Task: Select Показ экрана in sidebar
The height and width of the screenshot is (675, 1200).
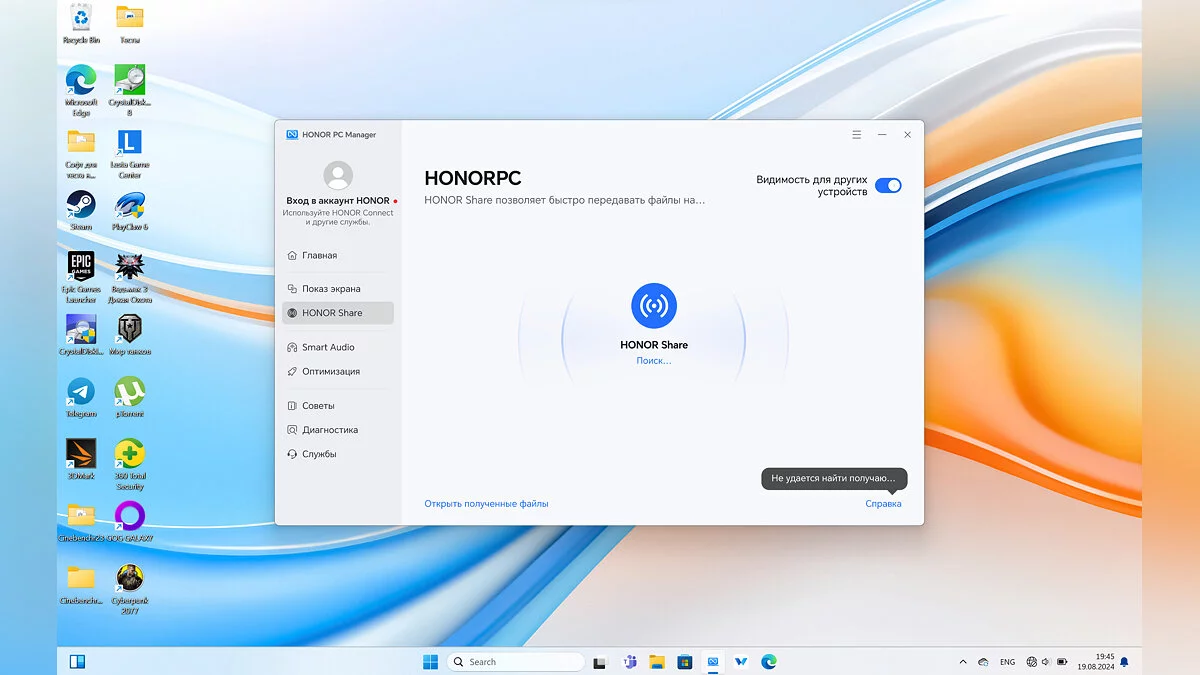Action: [331, 289]
